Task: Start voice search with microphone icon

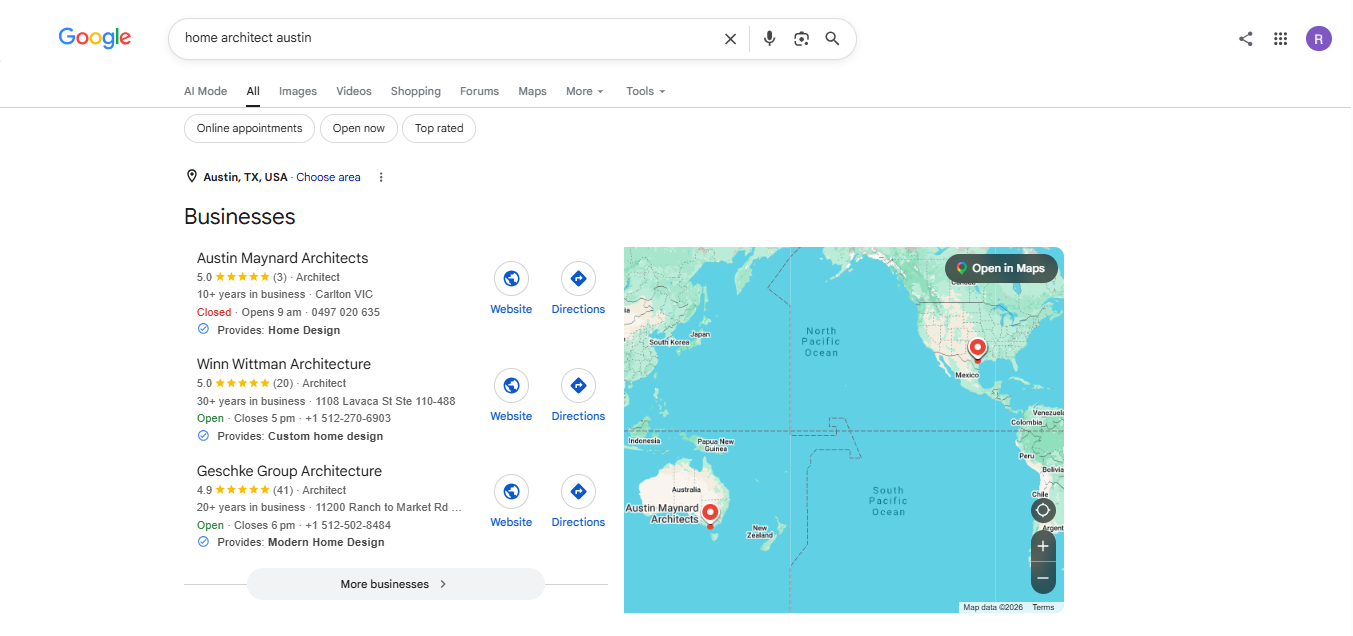Action: click(x=769, y=39)
